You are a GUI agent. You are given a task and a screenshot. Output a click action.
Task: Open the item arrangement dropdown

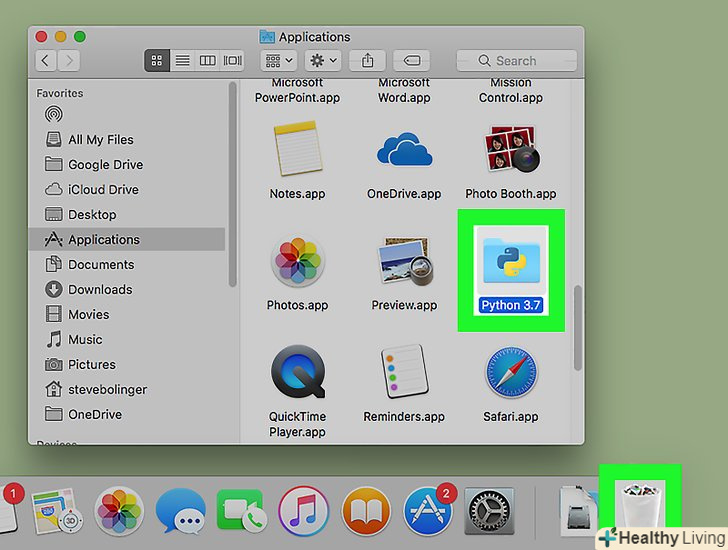click(279, 61)
